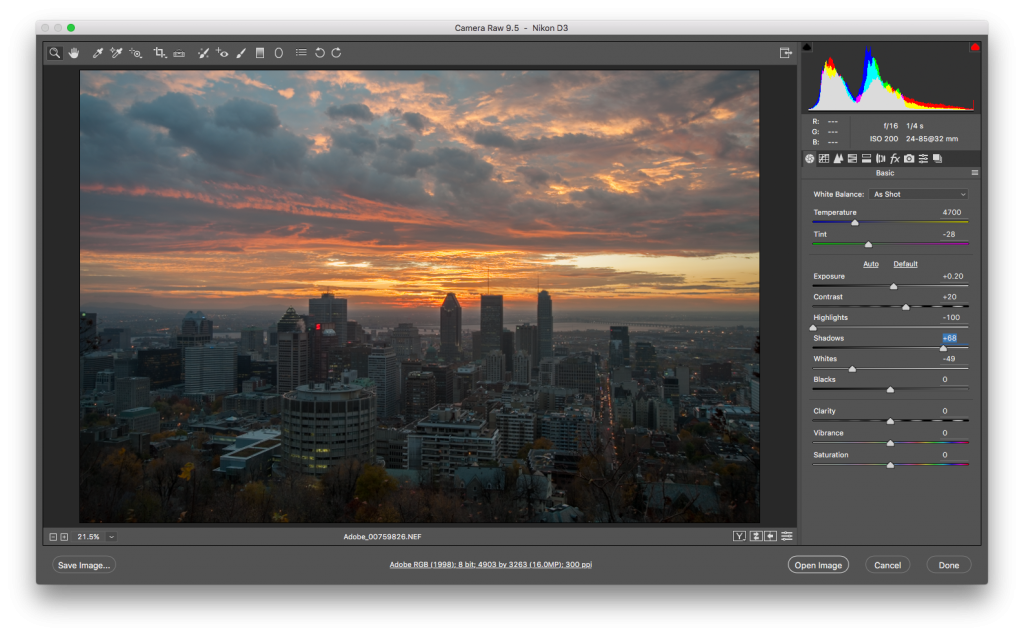Select the Zoom tool
This screenshot has width=1024, height=636.
click(x=55, y=52)
